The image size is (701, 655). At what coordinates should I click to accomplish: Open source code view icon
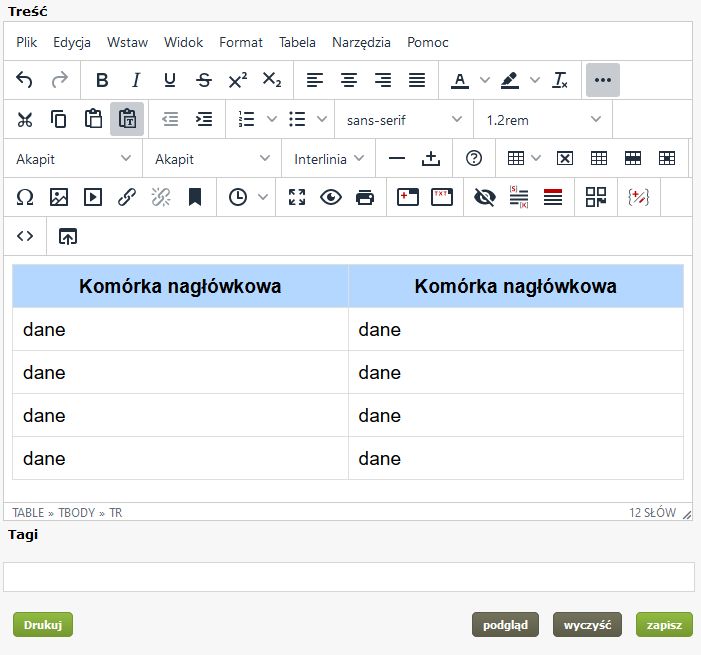click(x=25, y=236)
